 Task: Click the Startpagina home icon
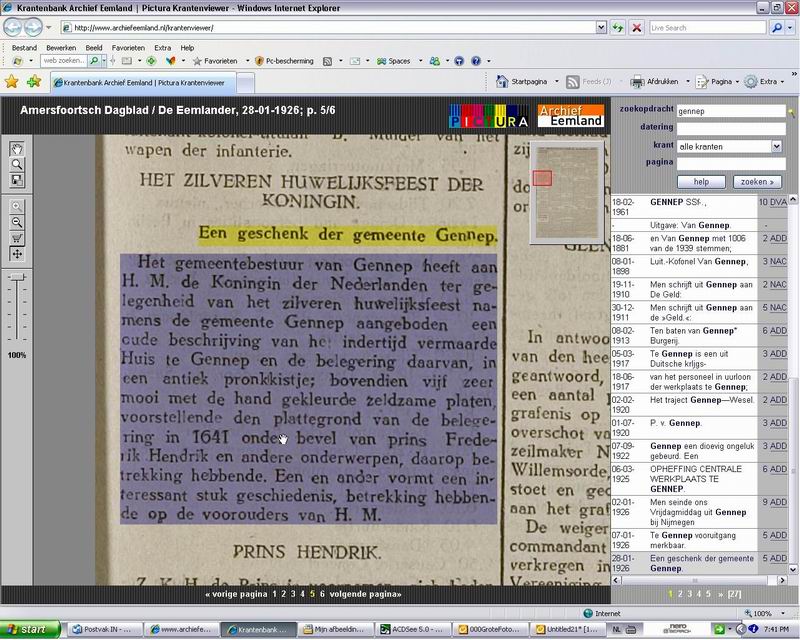click(x=502, y=81)
